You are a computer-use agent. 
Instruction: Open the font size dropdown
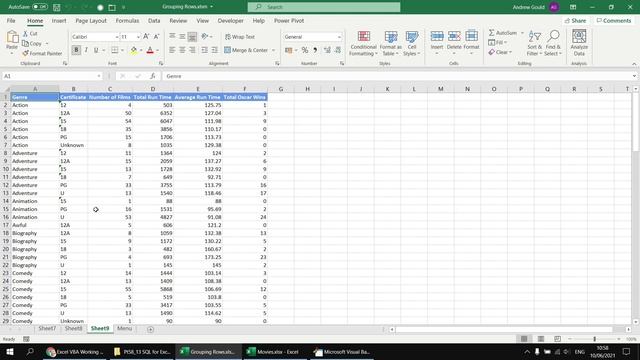coord(138,37)
